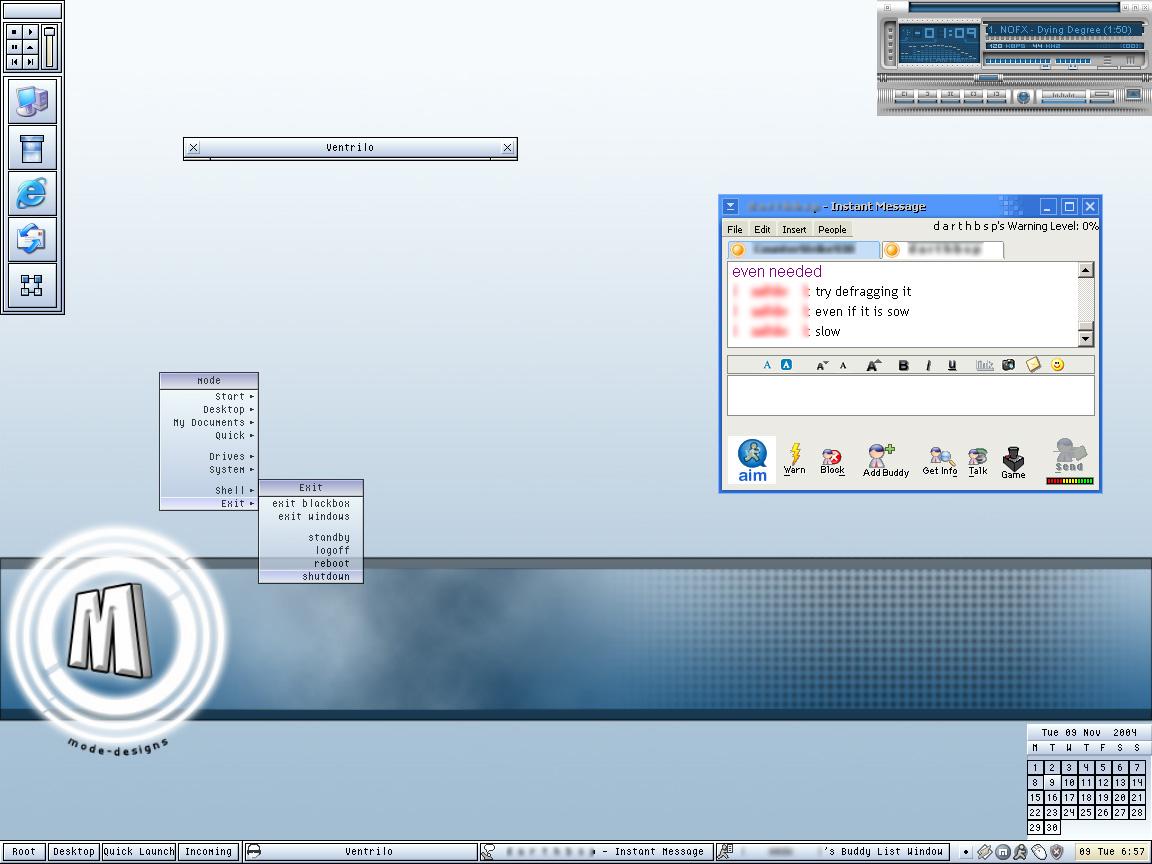1152x864 pixels.
Task: Previous track in dock media controls
Action: [15, 62]
